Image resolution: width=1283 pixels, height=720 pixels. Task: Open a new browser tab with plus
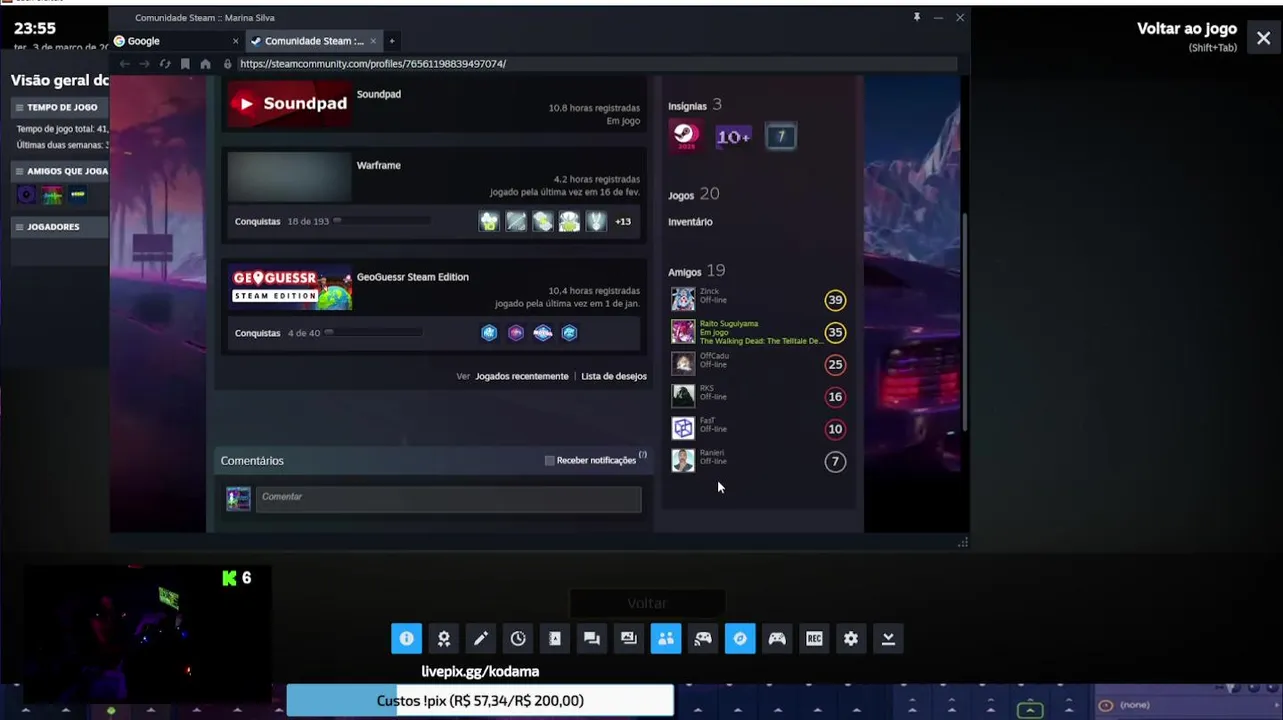tap(392, 41)
